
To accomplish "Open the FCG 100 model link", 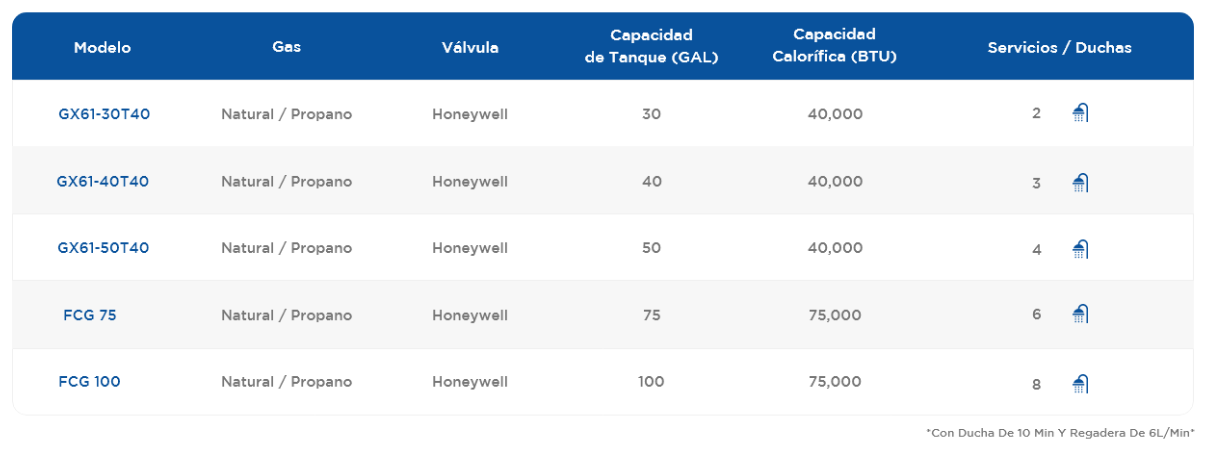I will click(x=90, y=382).
